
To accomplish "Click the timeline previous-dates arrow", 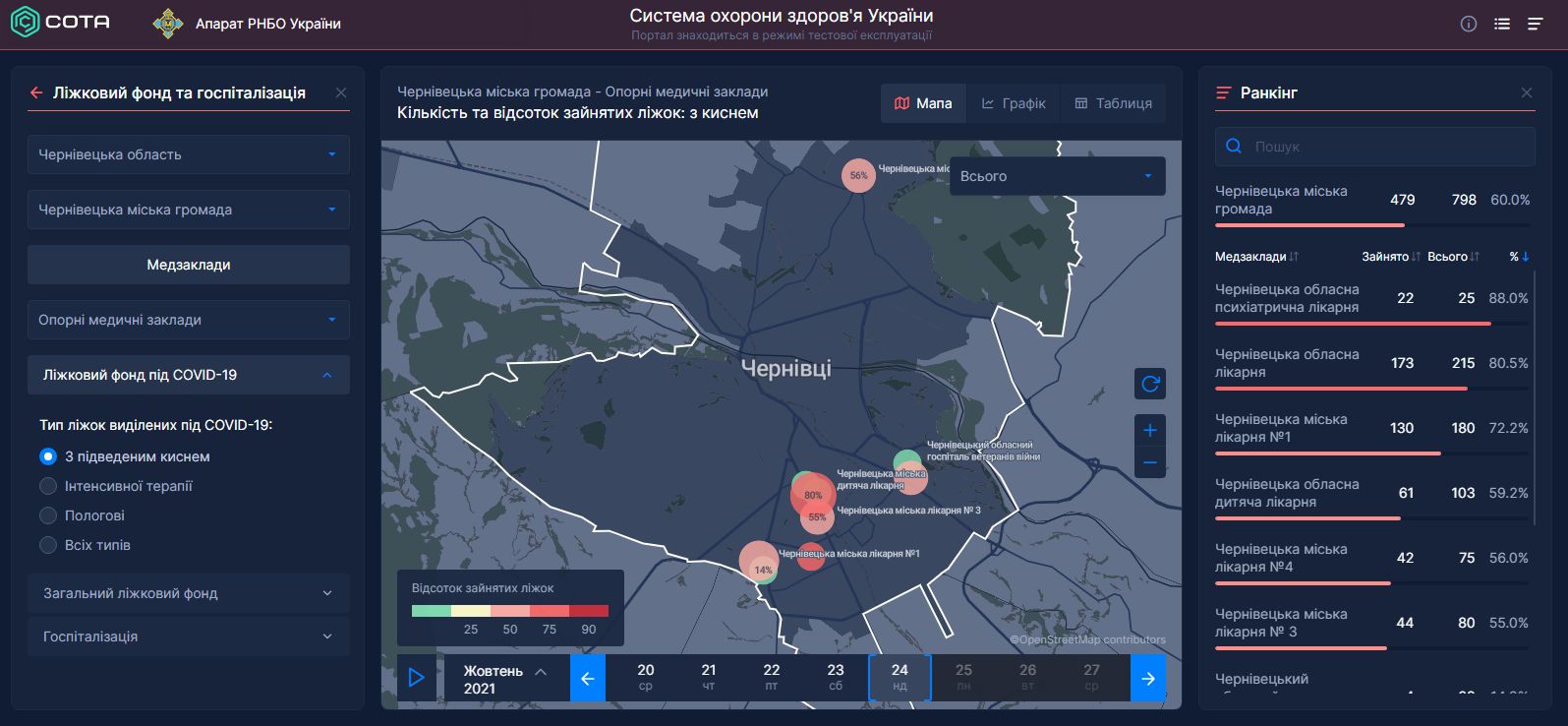I will pos(588,678).
